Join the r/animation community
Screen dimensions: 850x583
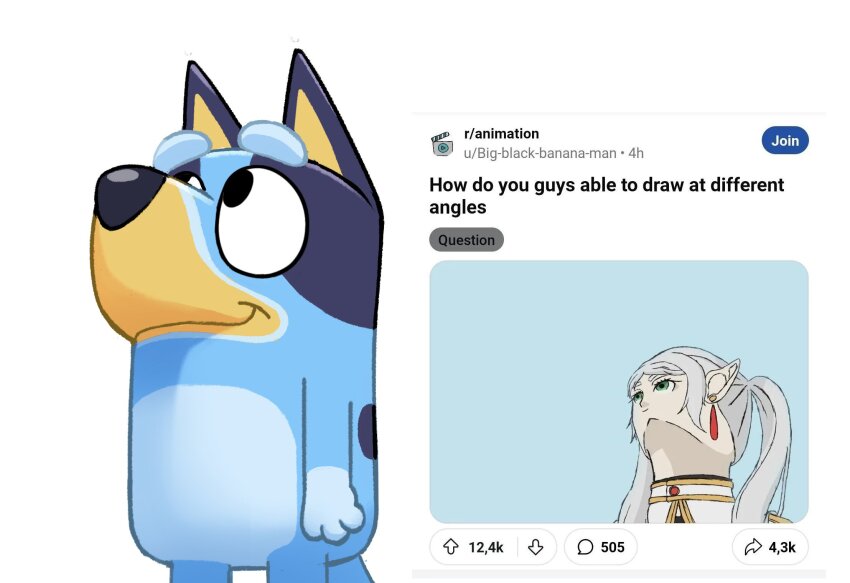coord(785,140)
